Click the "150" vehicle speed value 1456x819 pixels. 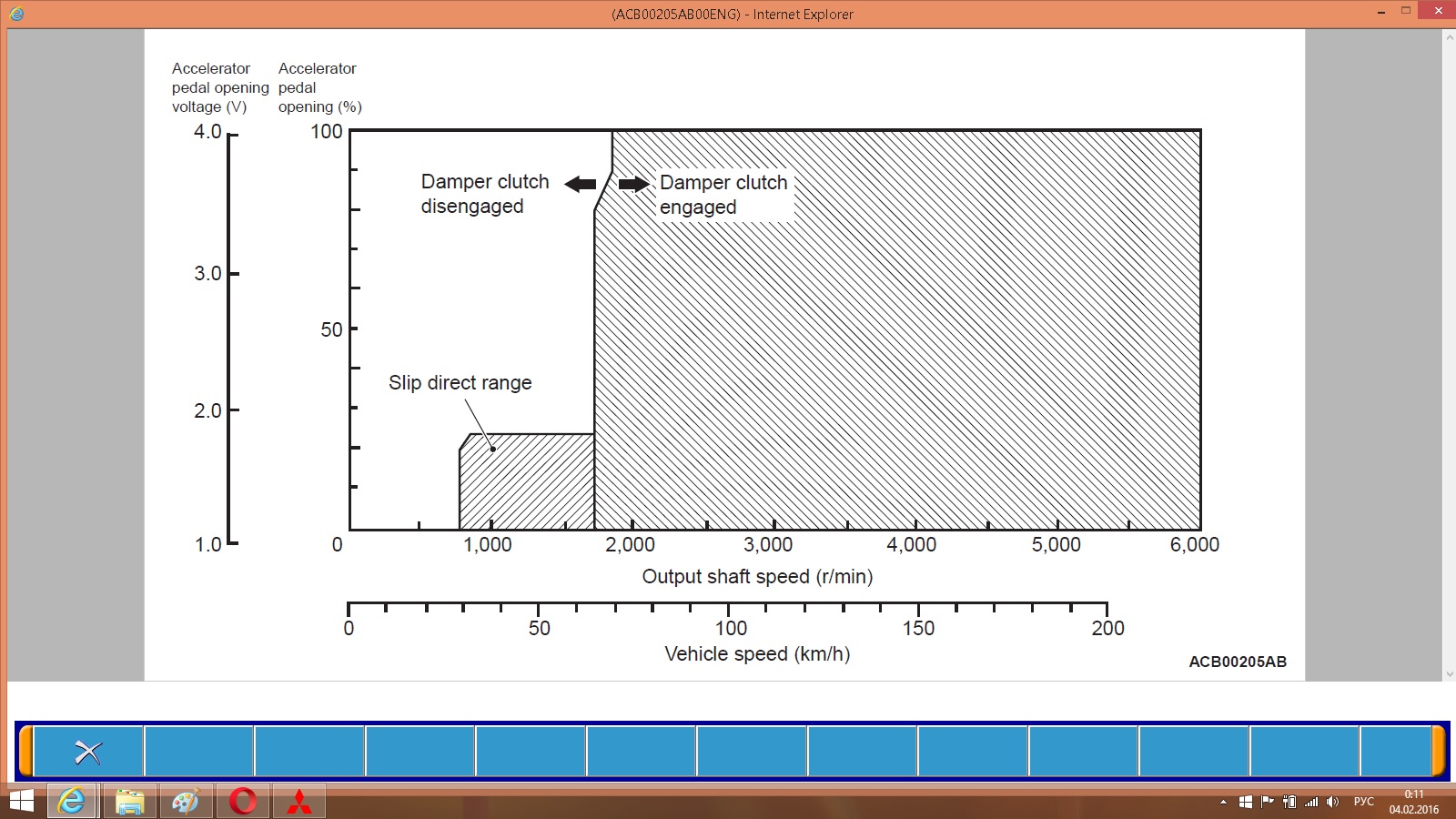(x=918, y=628)
